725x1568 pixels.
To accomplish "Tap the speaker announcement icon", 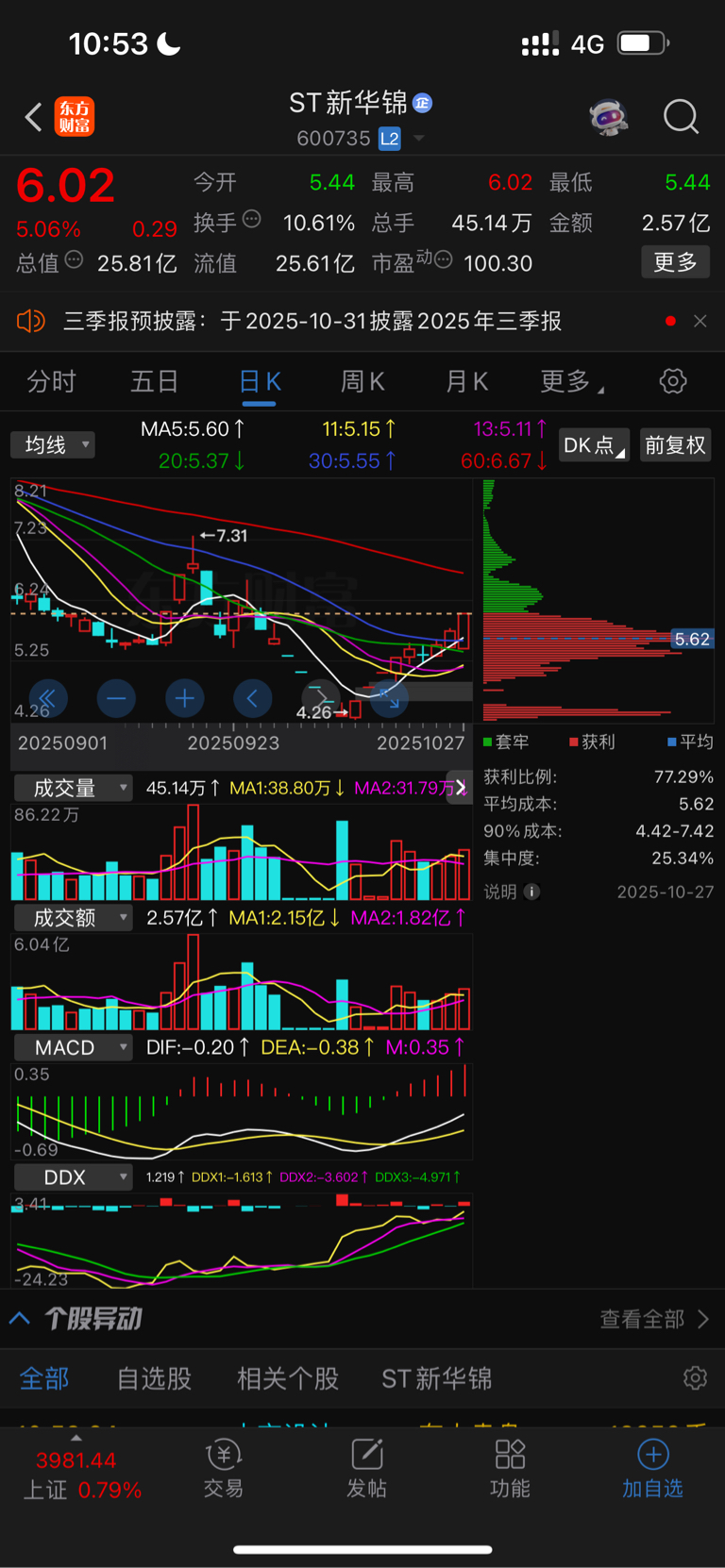I will coord(31,321).
